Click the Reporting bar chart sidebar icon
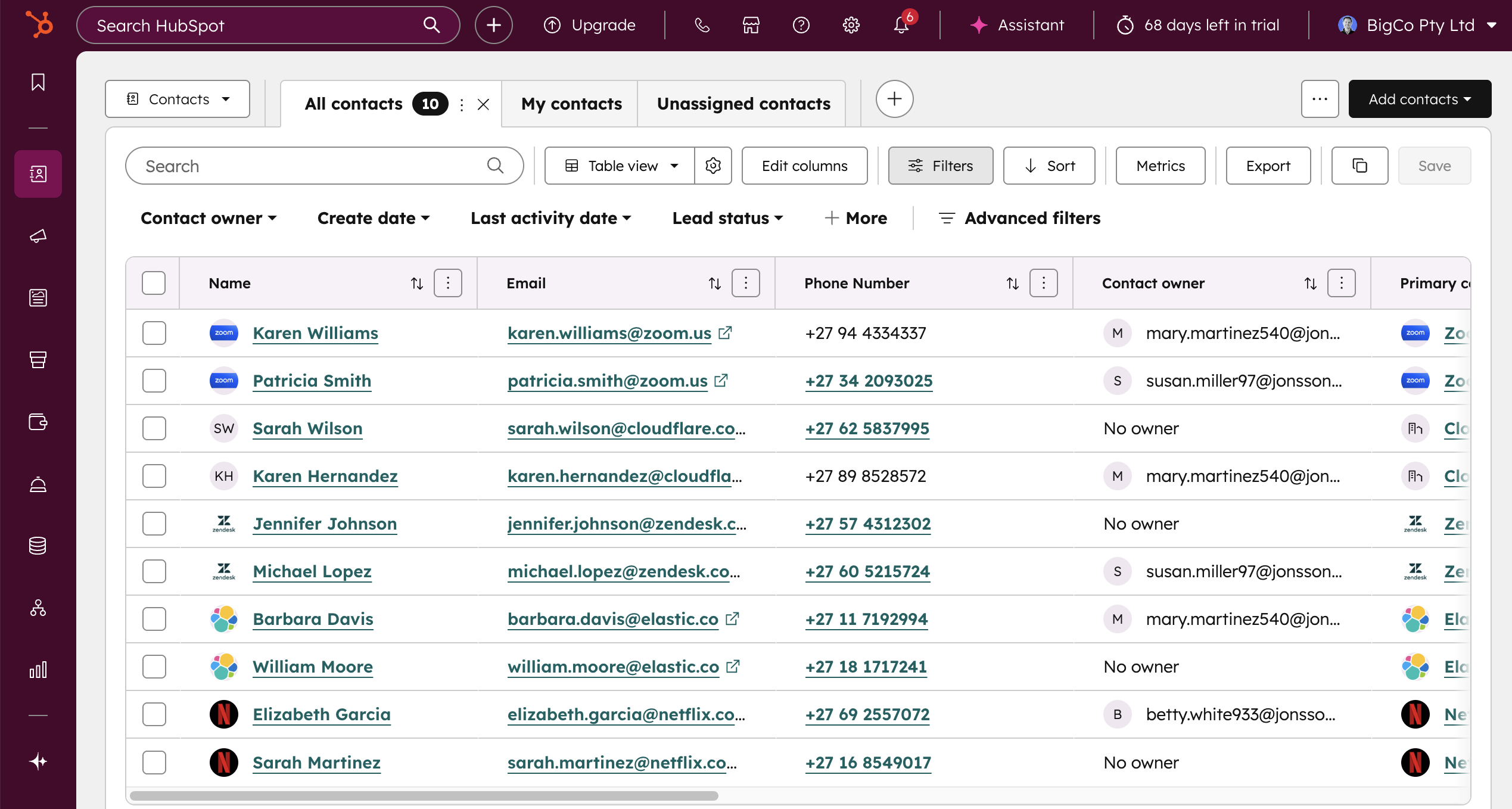 click(38, 670)
